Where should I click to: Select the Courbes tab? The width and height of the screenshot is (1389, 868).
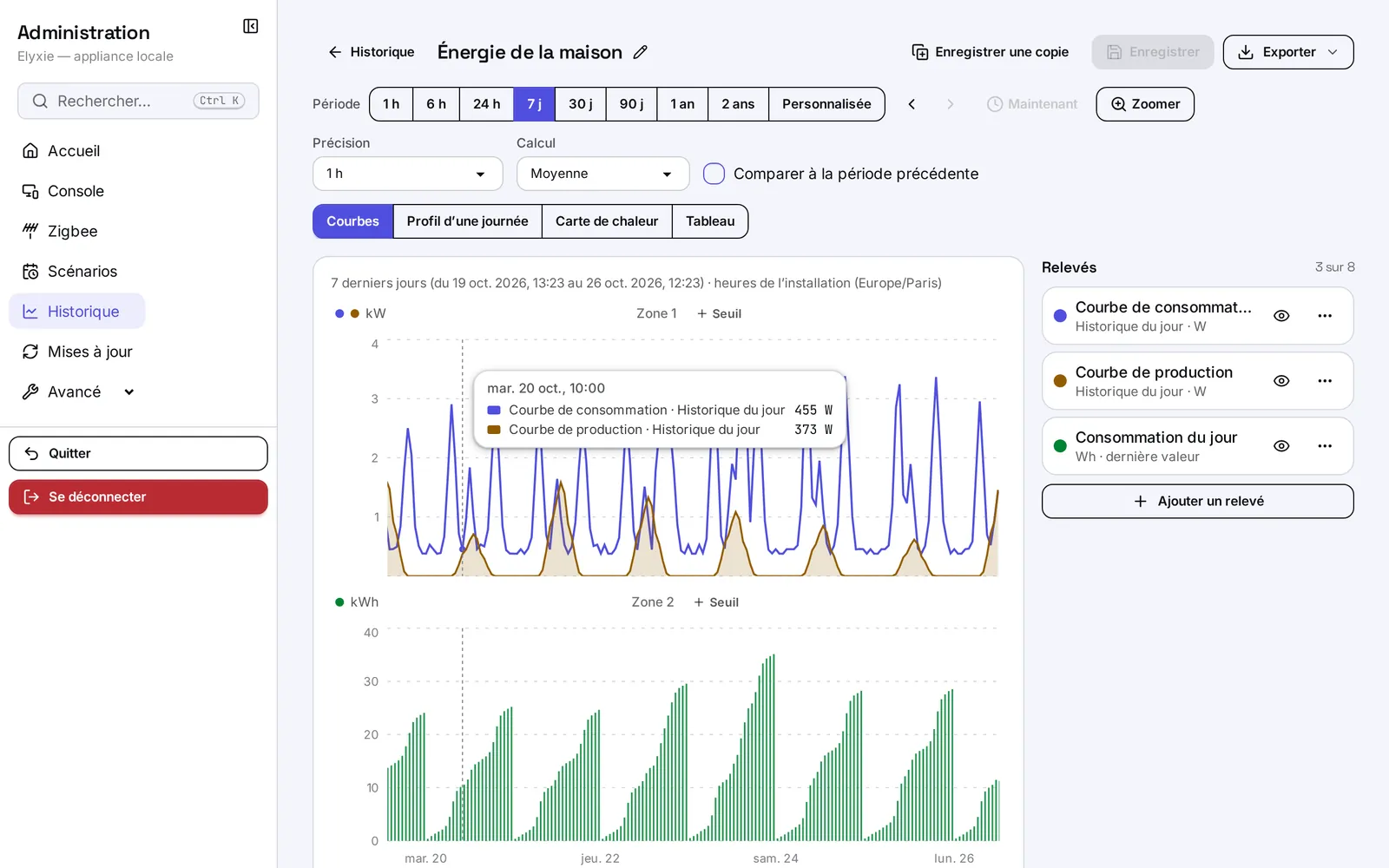352,221
